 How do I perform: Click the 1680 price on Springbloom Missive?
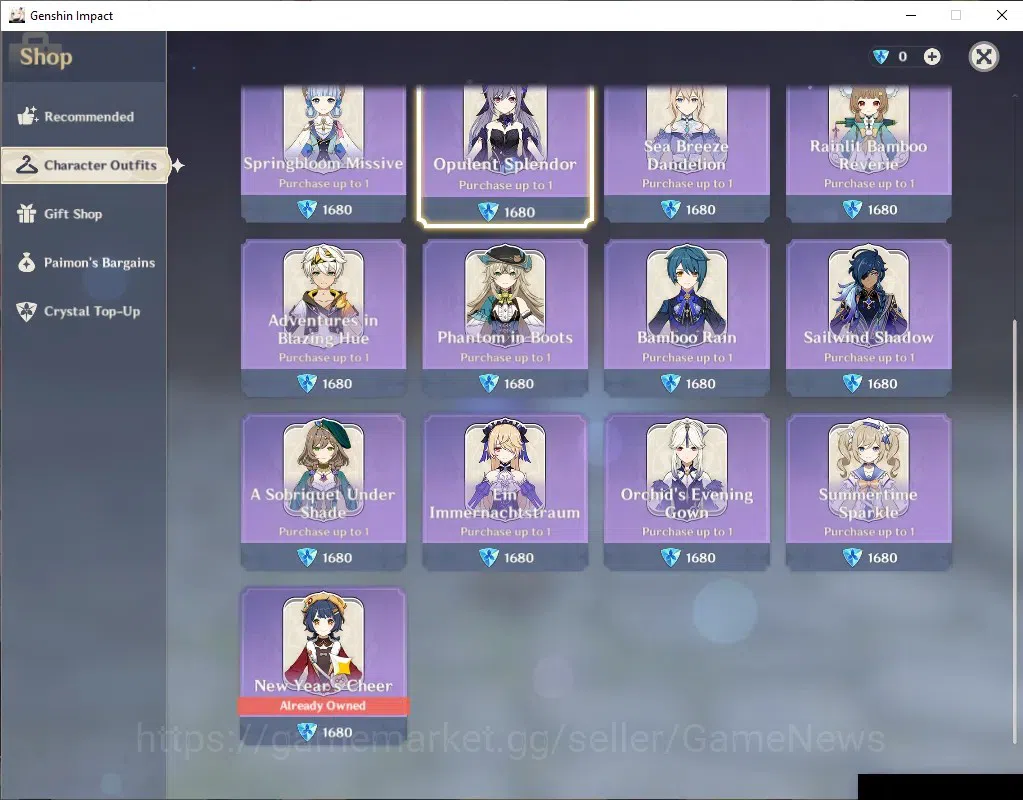[337, 209]
